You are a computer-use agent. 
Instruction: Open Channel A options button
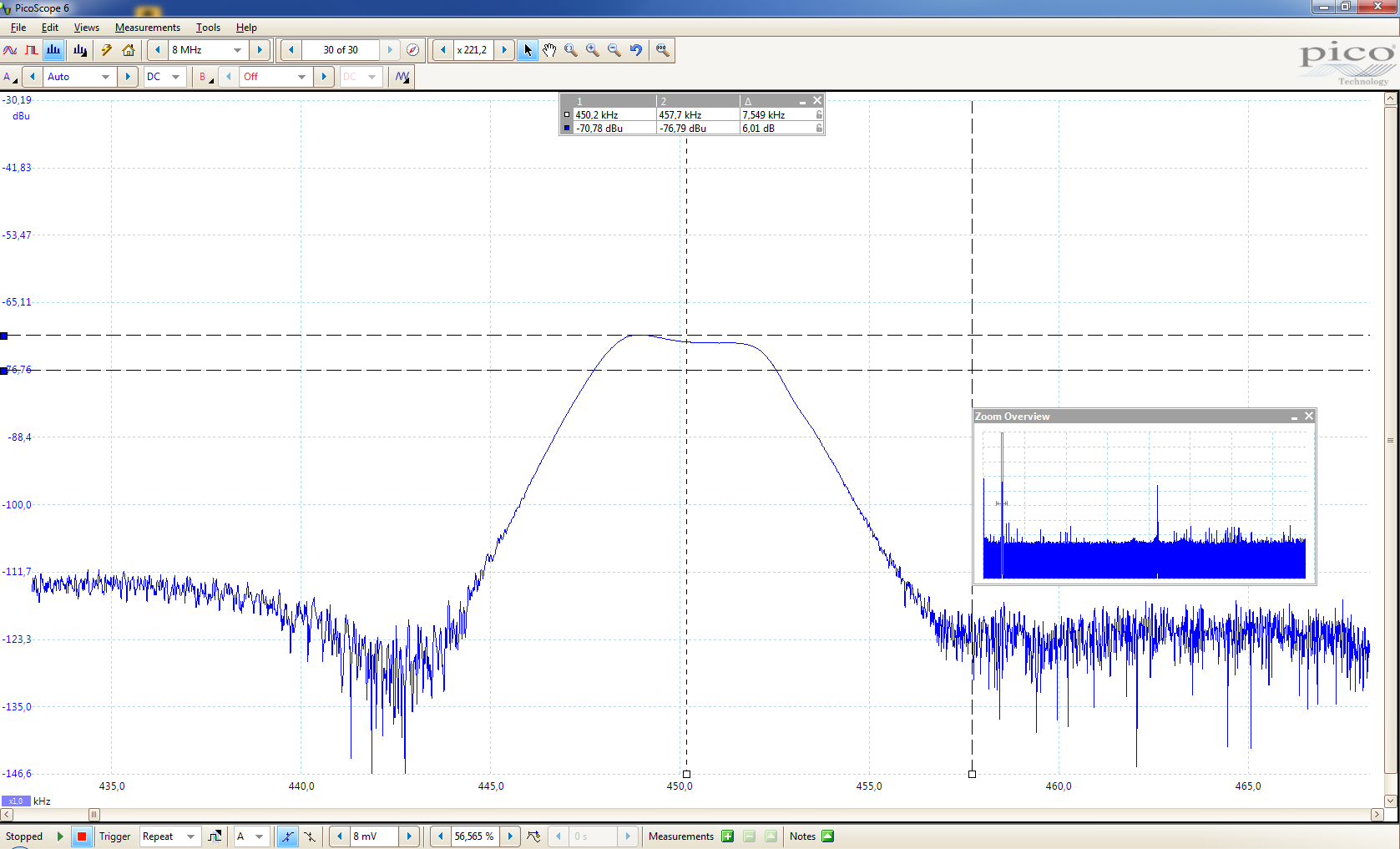point(10,77)
